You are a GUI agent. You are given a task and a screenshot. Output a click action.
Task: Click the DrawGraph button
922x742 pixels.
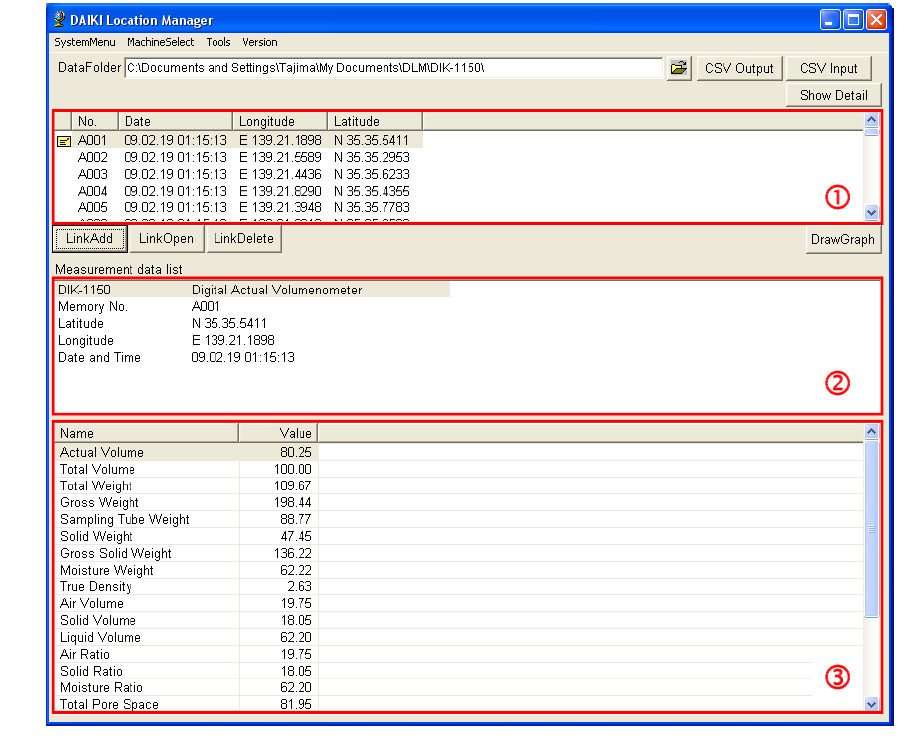(842, 239)
